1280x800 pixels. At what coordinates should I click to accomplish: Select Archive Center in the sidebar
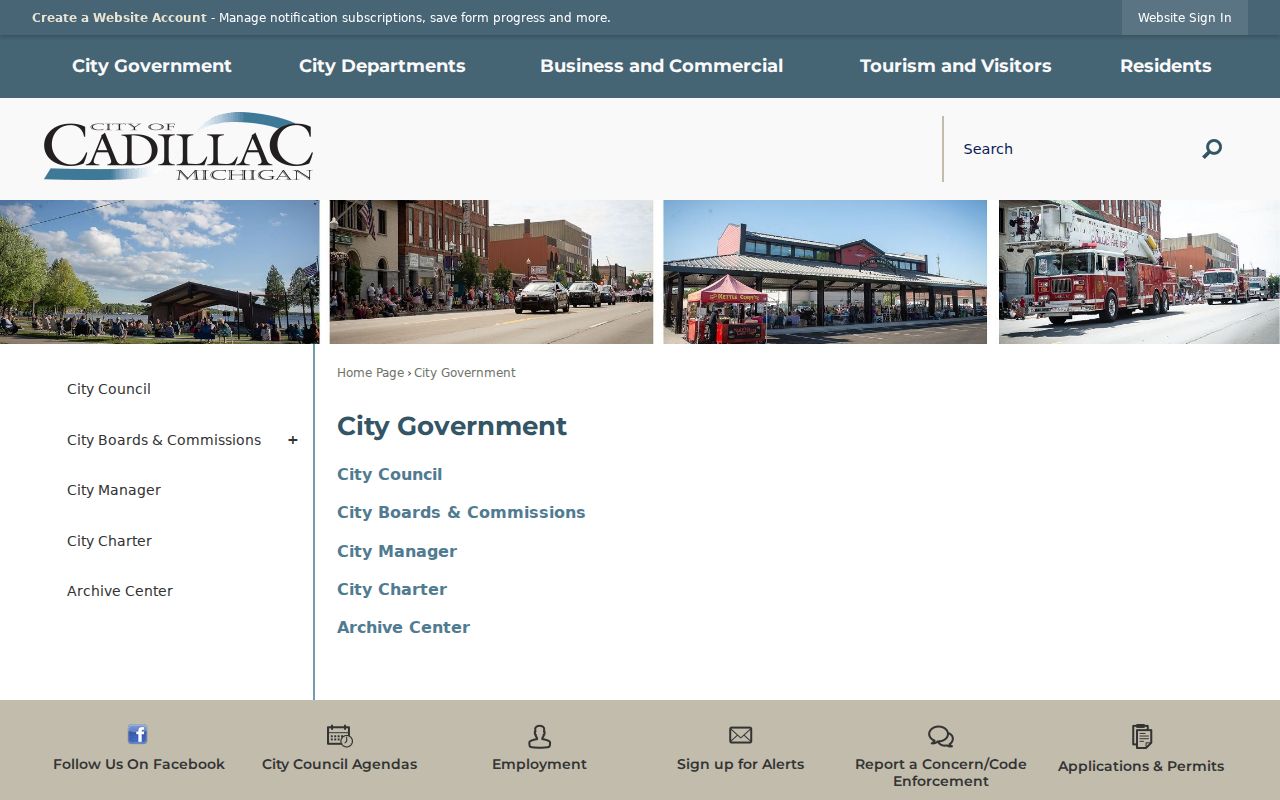coord(120,591)
